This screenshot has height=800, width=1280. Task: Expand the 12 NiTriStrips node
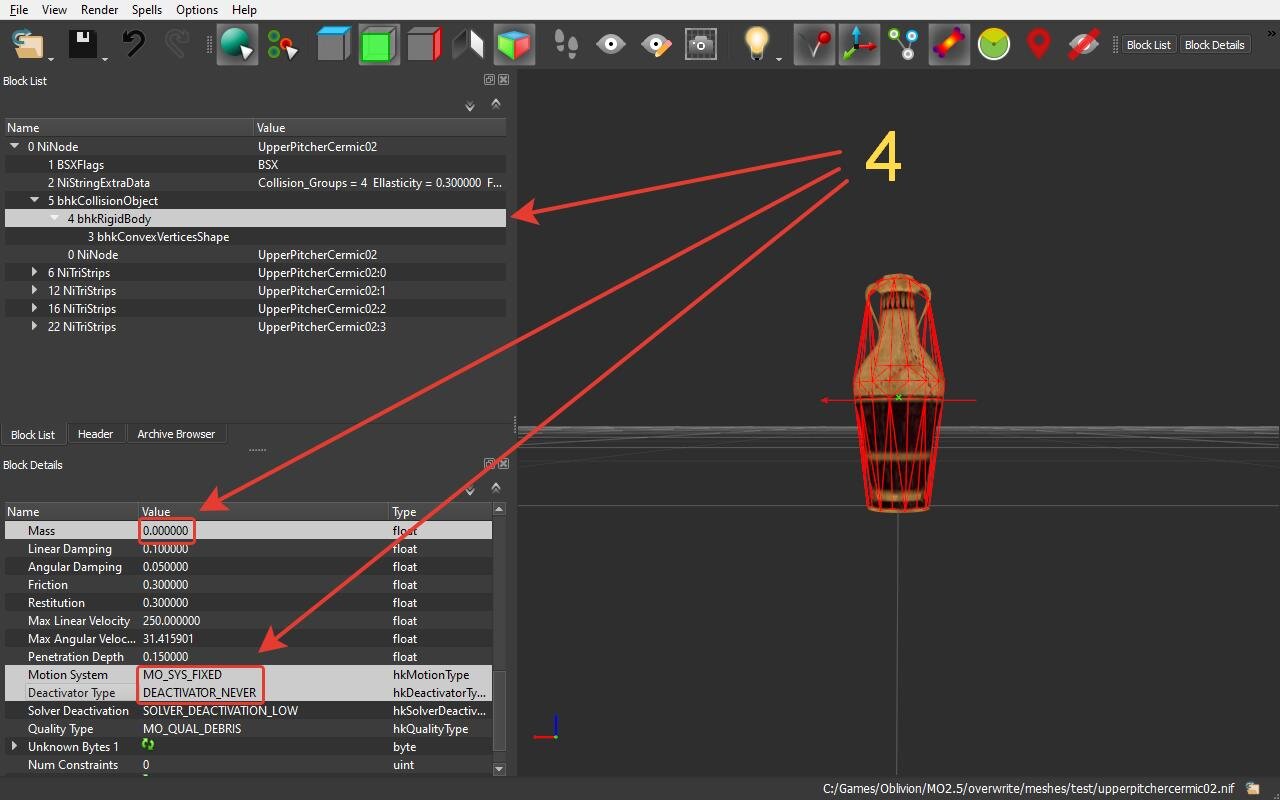(x=36, y=290)
